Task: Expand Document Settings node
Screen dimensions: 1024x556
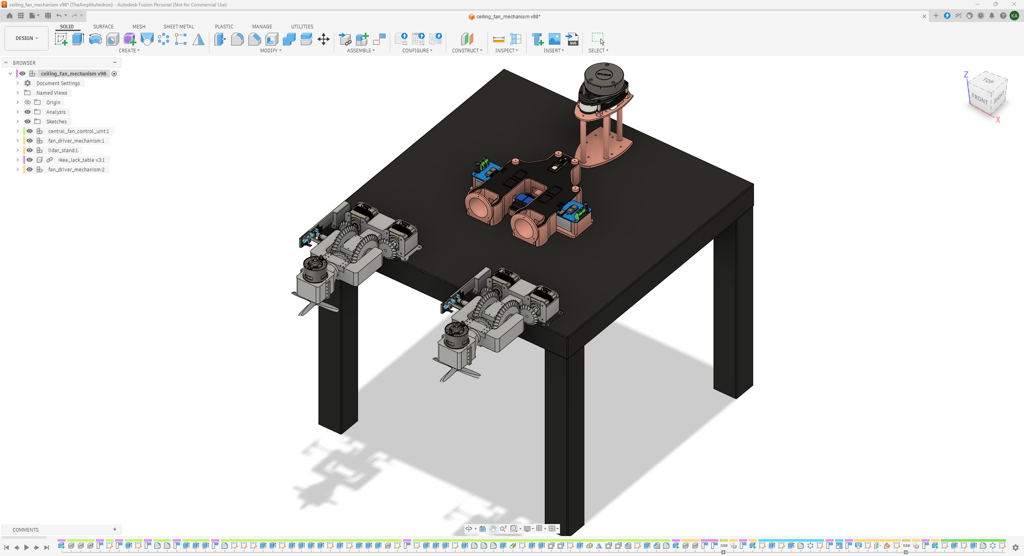Action: [18, 84]
